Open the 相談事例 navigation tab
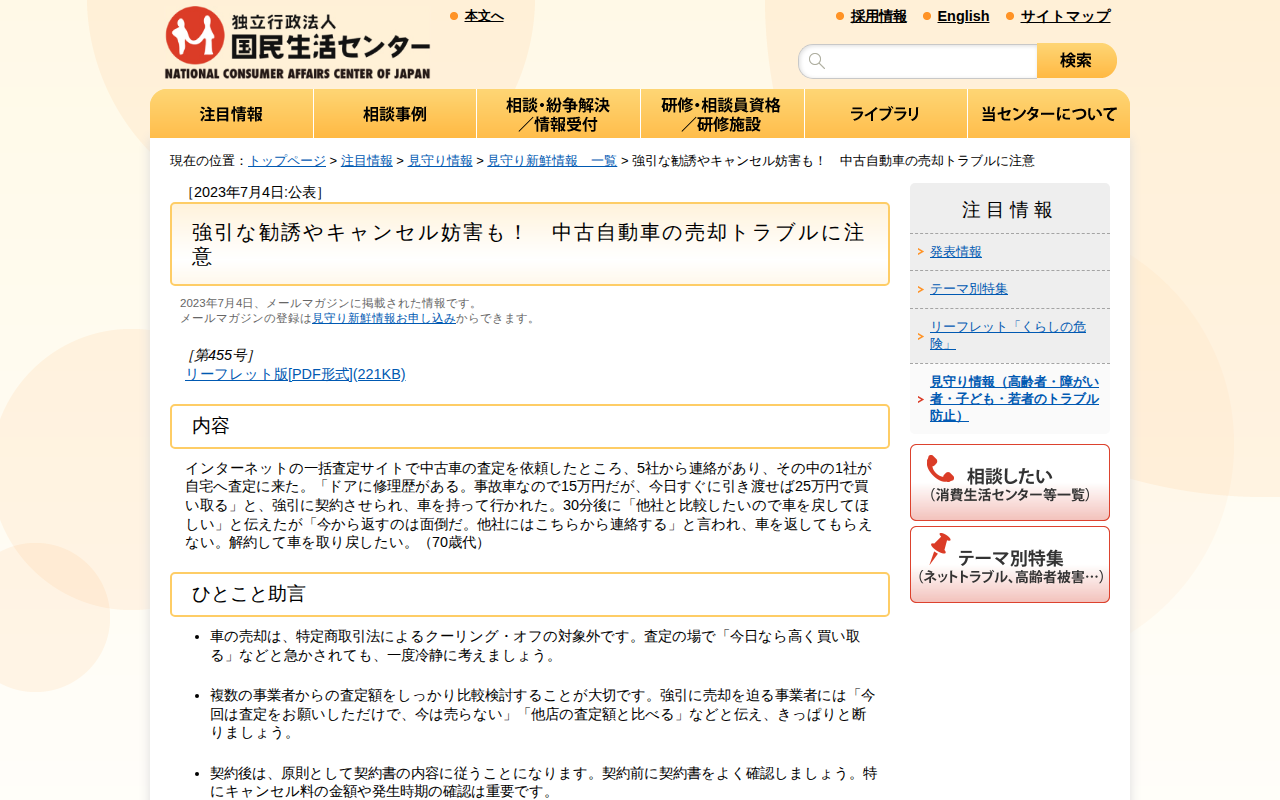Image resolution: width=1280 pixels, height=800 pixels. 395,114
